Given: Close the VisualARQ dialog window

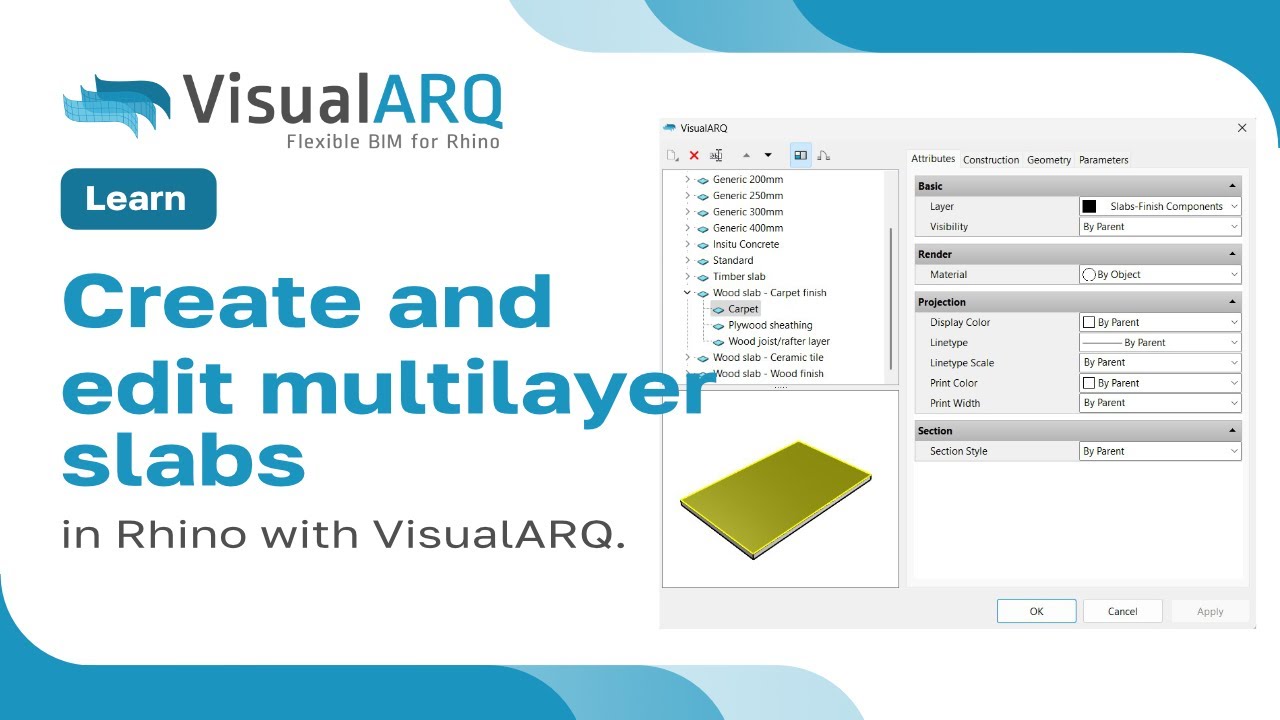Looking at the screenshot, I should tap(1242, 128).
